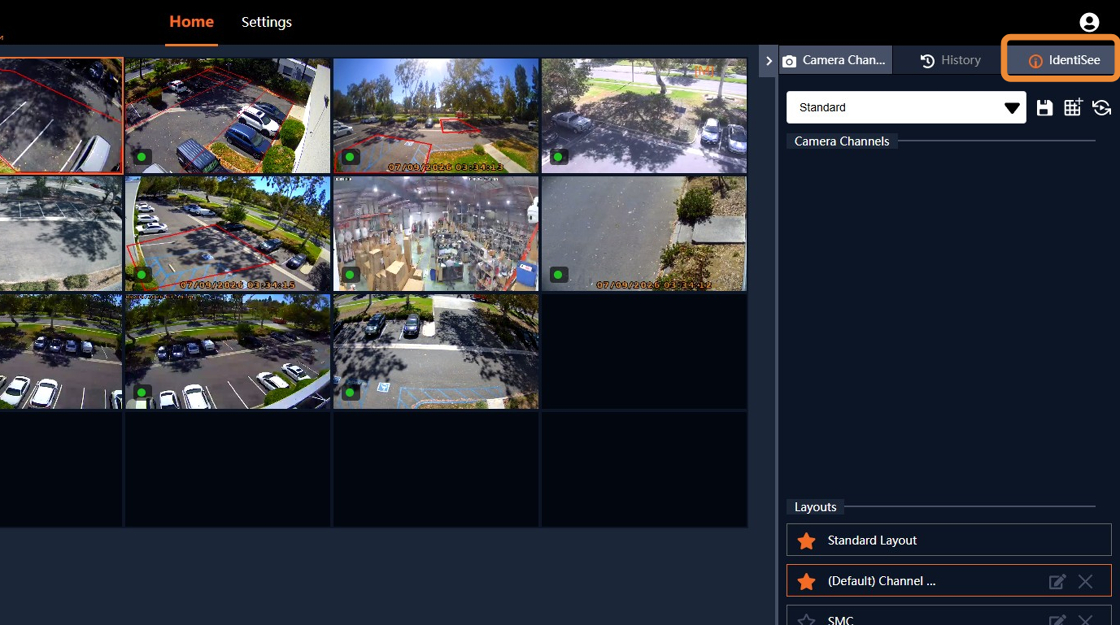Click the camera refresh icon
This screenshot has width=1120, height=625.
[1101, 108]
